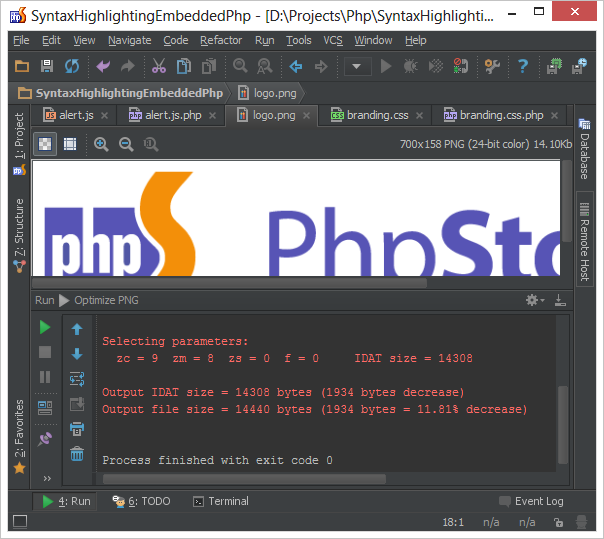Open the VCS menu
The width and height of the screenshot is (604, 539).
coord(333,40)
